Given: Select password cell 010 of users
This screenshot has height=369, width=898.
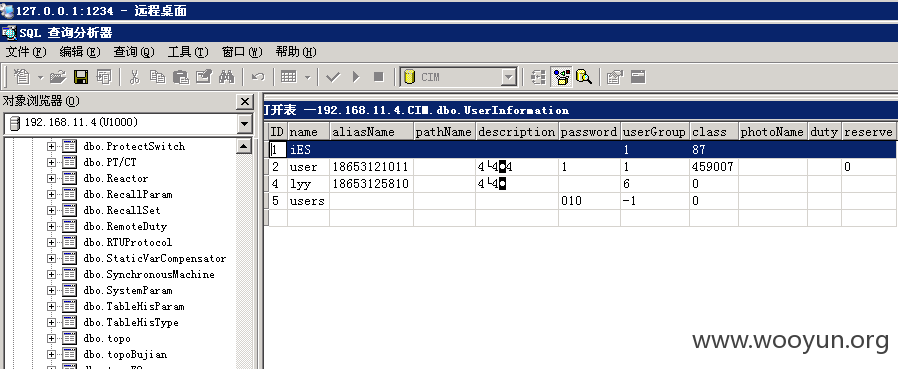Looking at the screenshot, I should click(x=589, y=201).
